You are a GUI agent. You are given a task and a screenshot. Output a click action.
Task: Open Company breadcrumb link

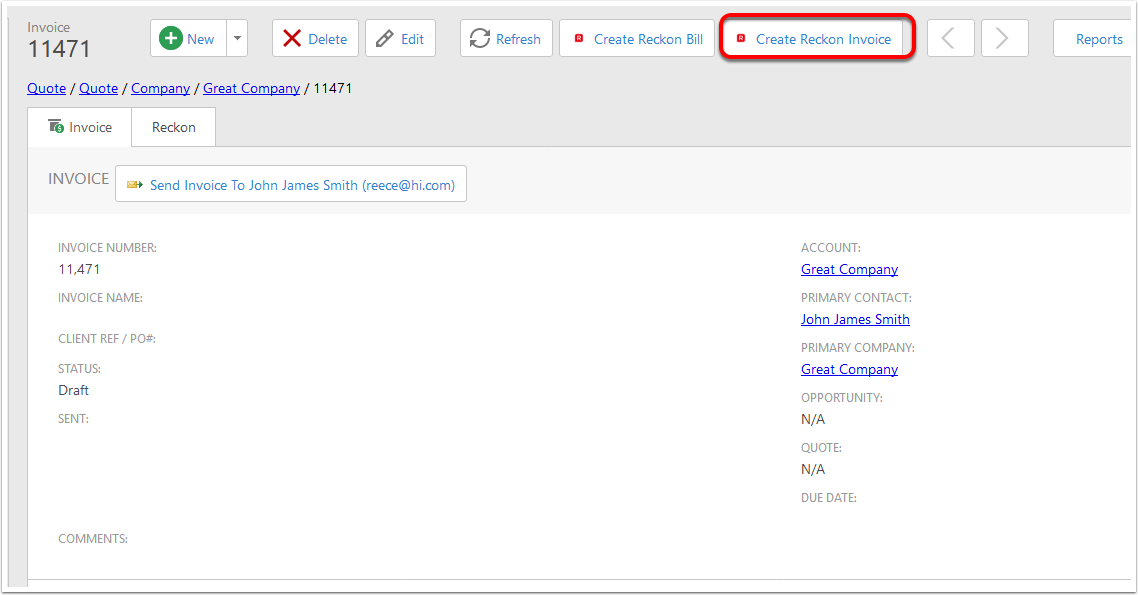160,88
